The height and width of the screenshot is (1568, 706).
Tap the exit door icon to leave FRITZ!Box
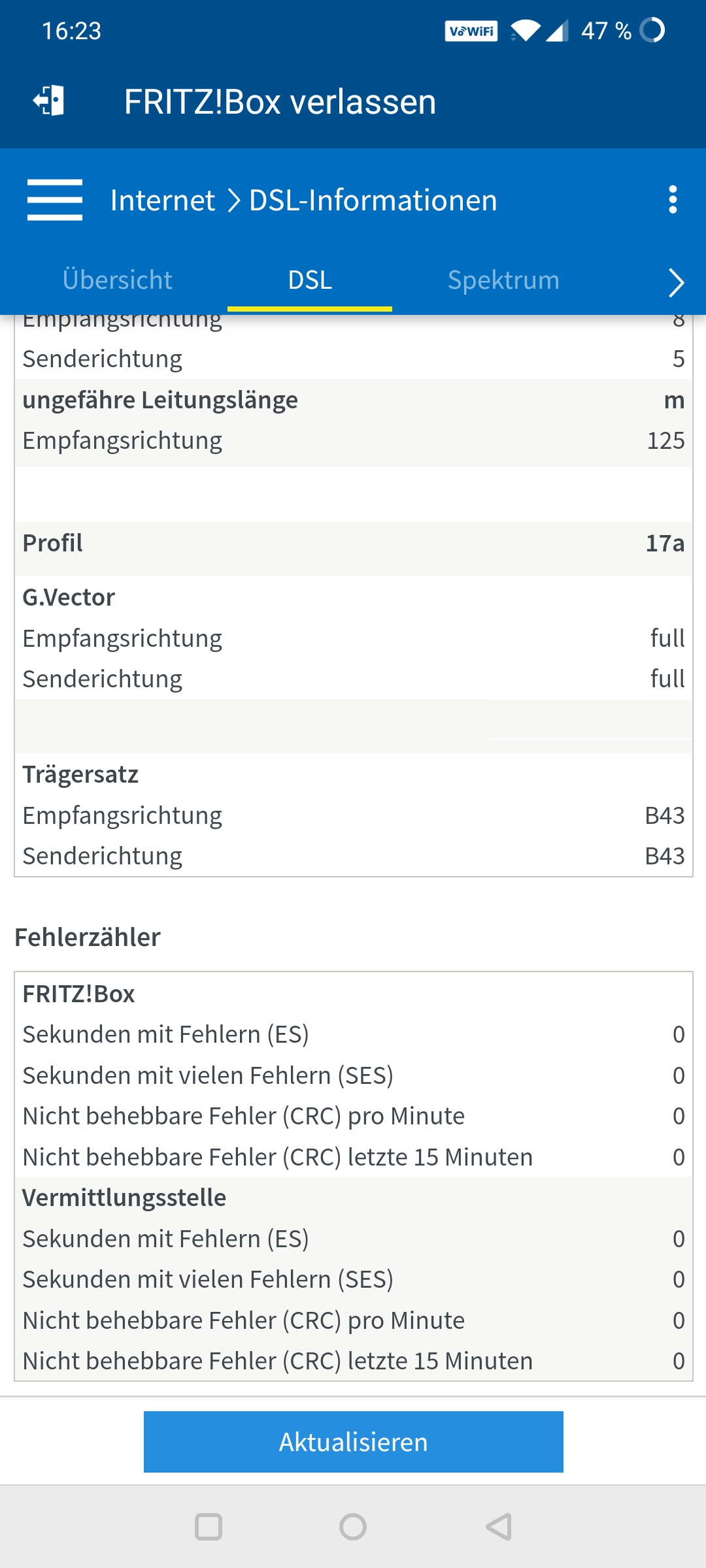point(47,101)
